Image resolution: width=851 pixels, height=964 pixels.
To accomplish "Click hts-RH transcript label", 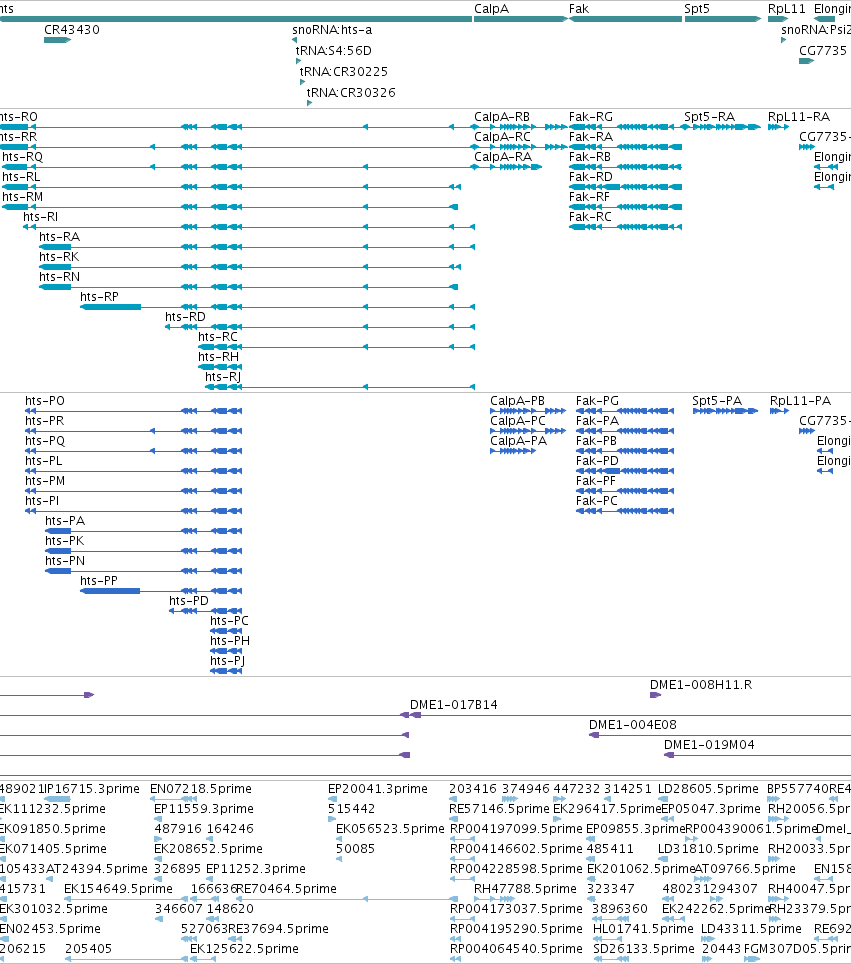I will (218, 357).
